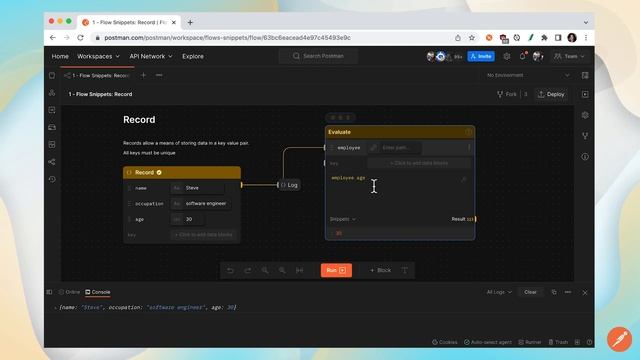Click Auto-select agent in status bar
The height and width of the screenshot is (360, 640).
point(488,342)
